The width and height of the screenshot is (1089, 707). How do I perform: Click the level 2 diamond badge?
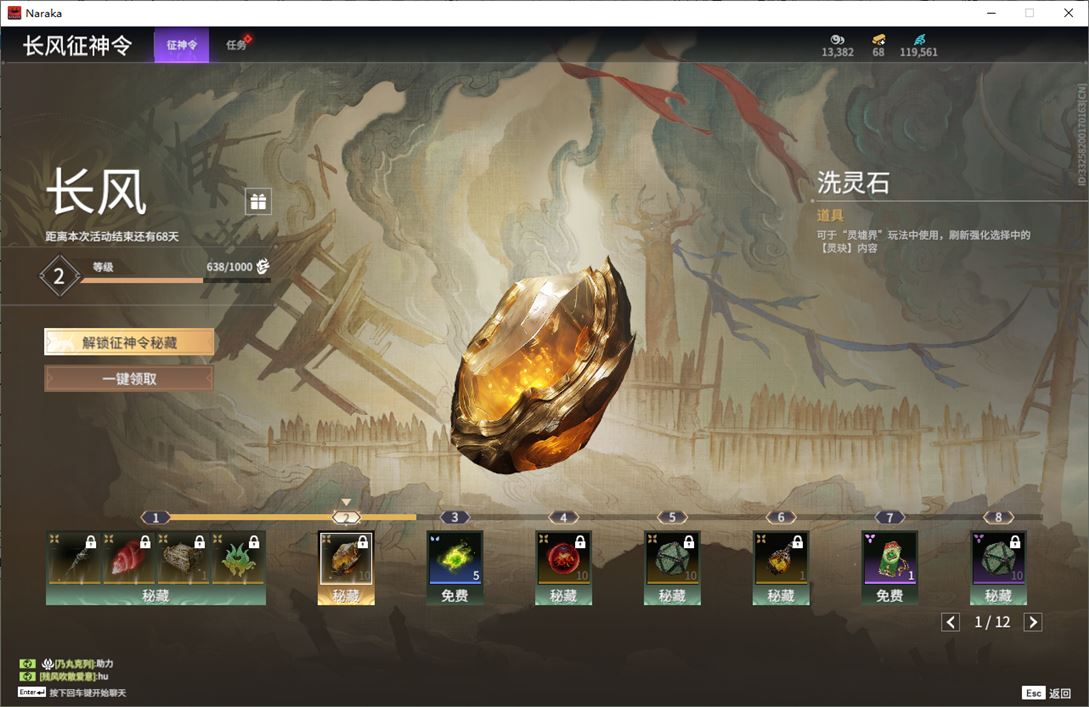[59, 276]
